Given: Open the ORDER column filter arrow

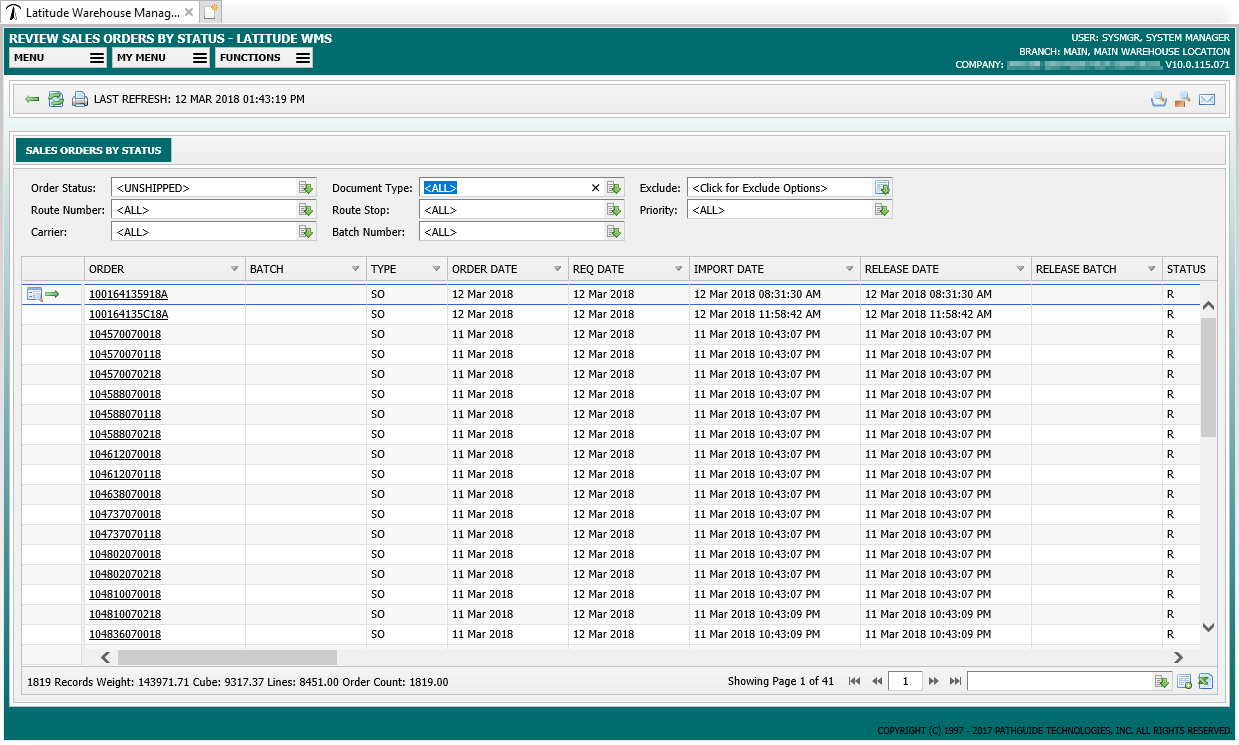Looking at the screenshot, I should 235,269.
